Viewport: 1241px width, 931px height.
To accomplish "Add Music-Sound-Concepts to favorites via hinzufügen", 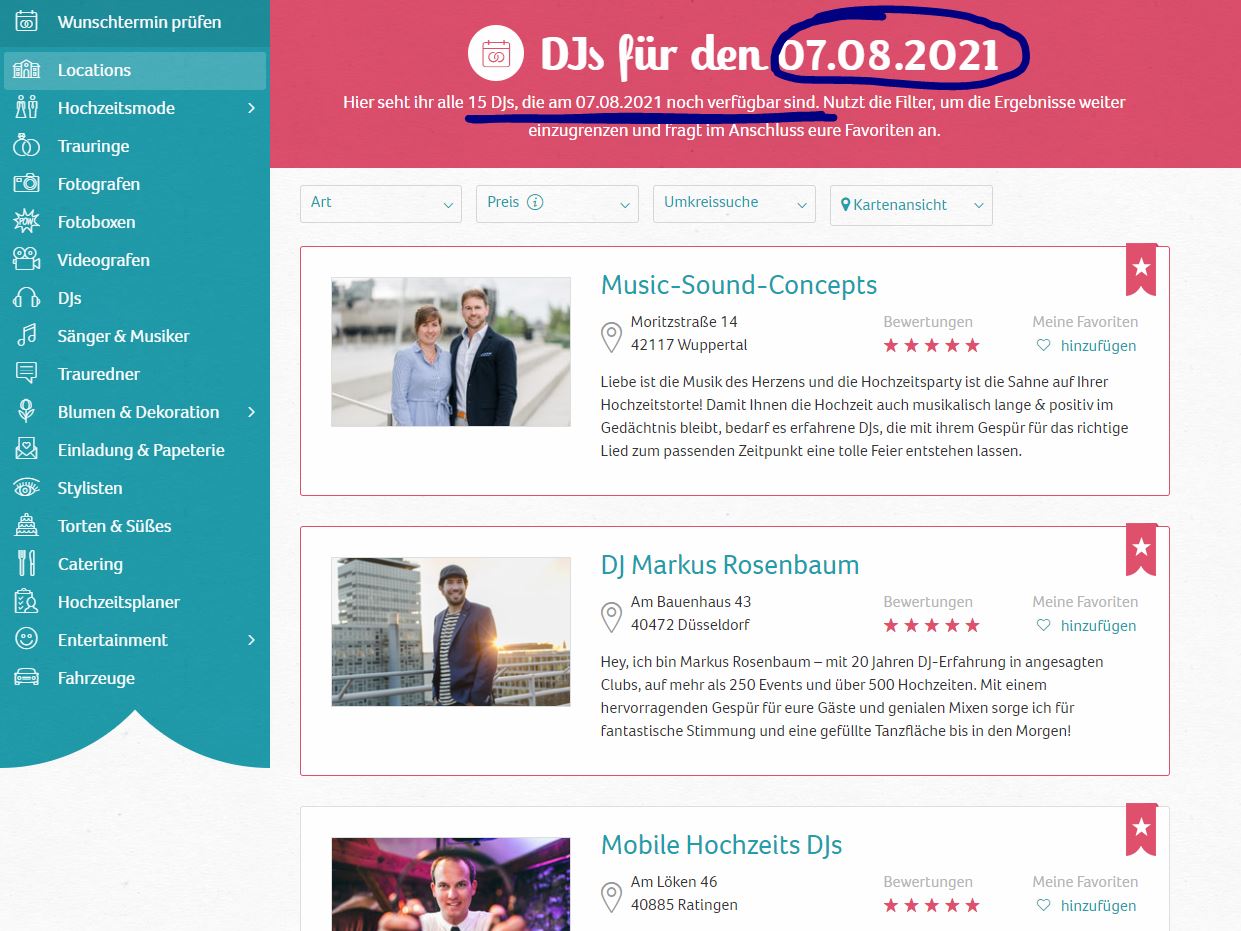I will click(1097, 346).
